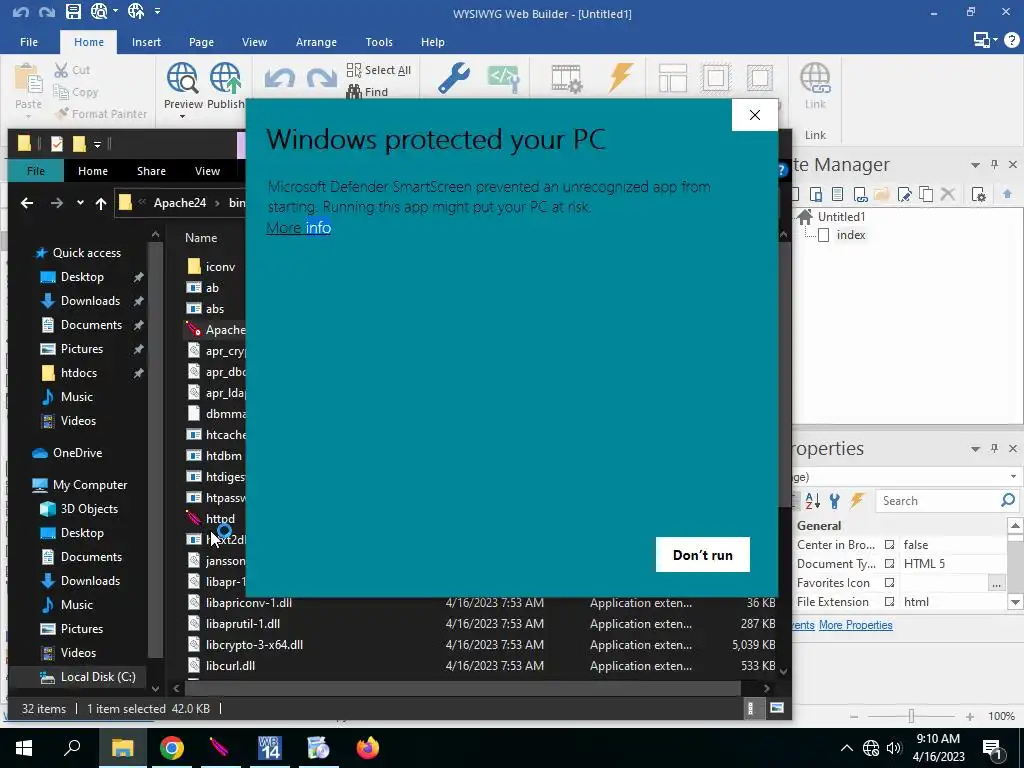Viewport: 1024px width, 768px height.
Task: Click the quick access Publish globe icon
Action: pos(136,11)
